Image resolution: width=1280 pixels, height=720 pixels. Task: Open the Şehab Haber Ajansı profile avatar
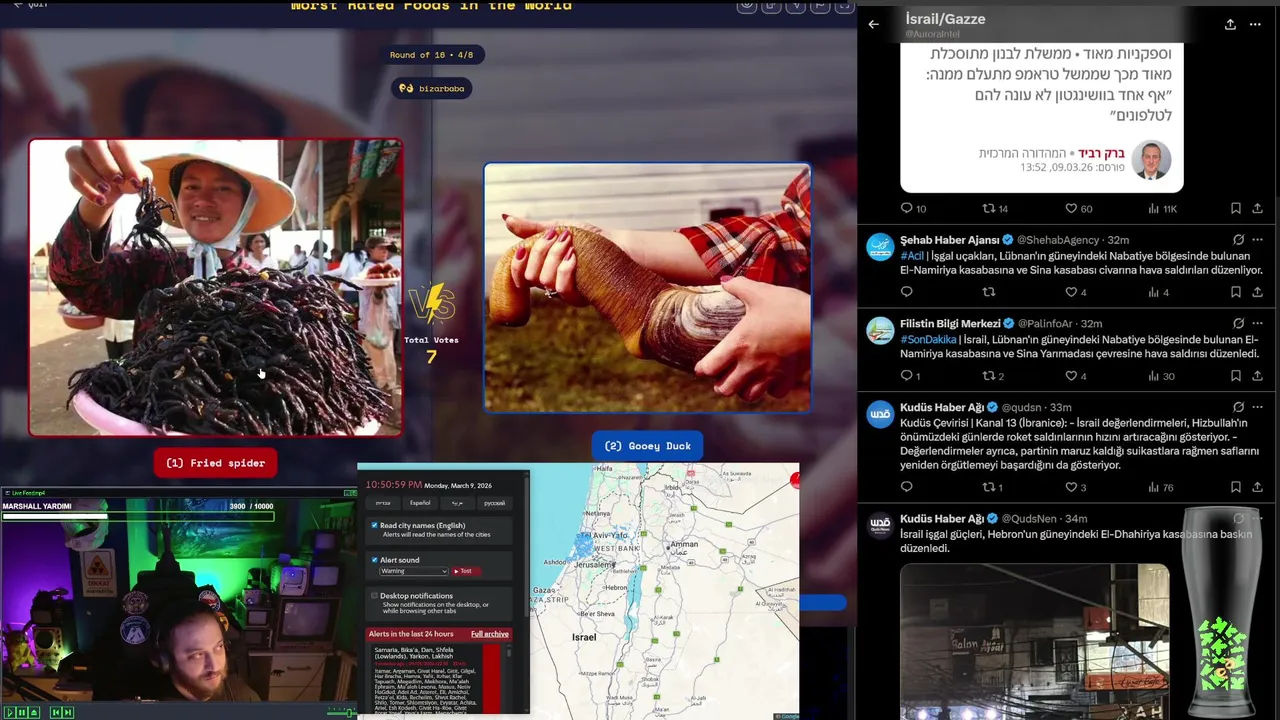pos(880,247)
